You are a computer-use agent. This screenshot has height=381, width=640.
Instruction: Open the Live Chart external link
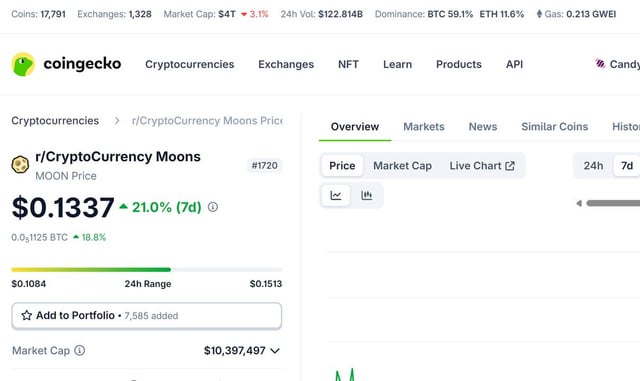tap(482, 166)
